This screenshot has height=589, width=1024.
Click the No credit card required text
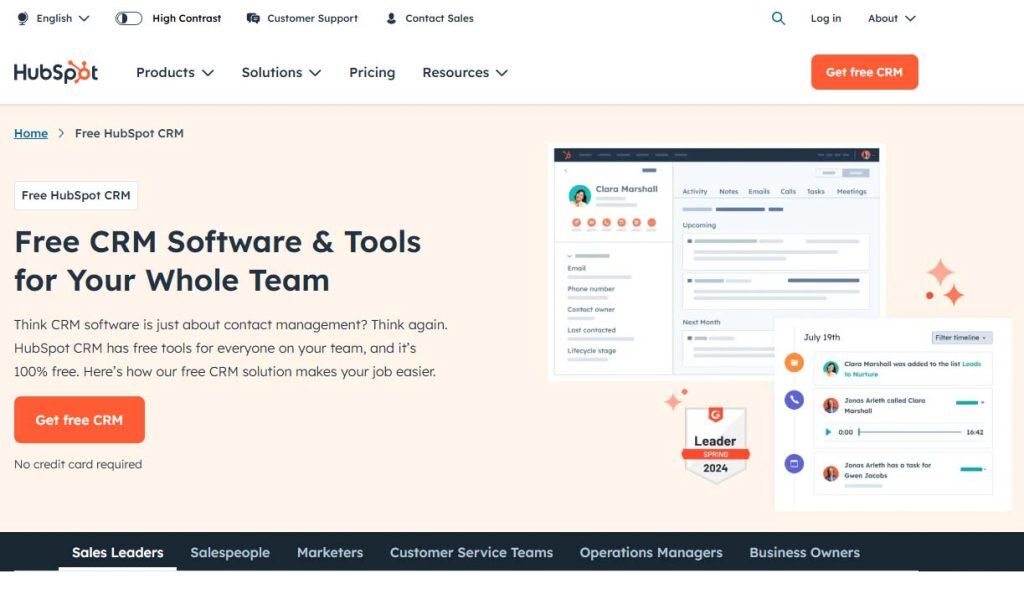[x=78, y=464]
